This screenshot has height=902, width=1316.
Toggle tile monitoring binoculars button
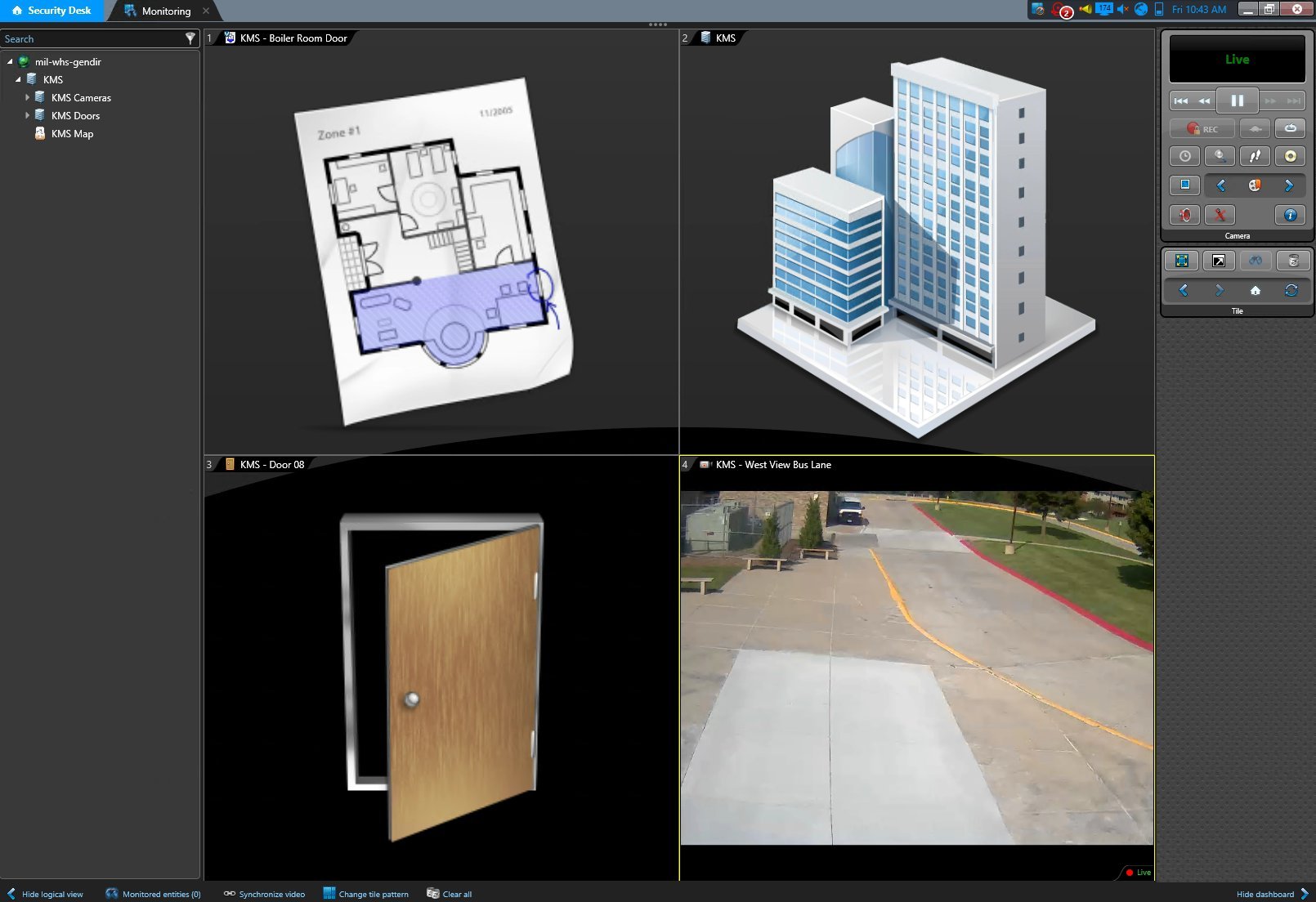point(1256,261)
